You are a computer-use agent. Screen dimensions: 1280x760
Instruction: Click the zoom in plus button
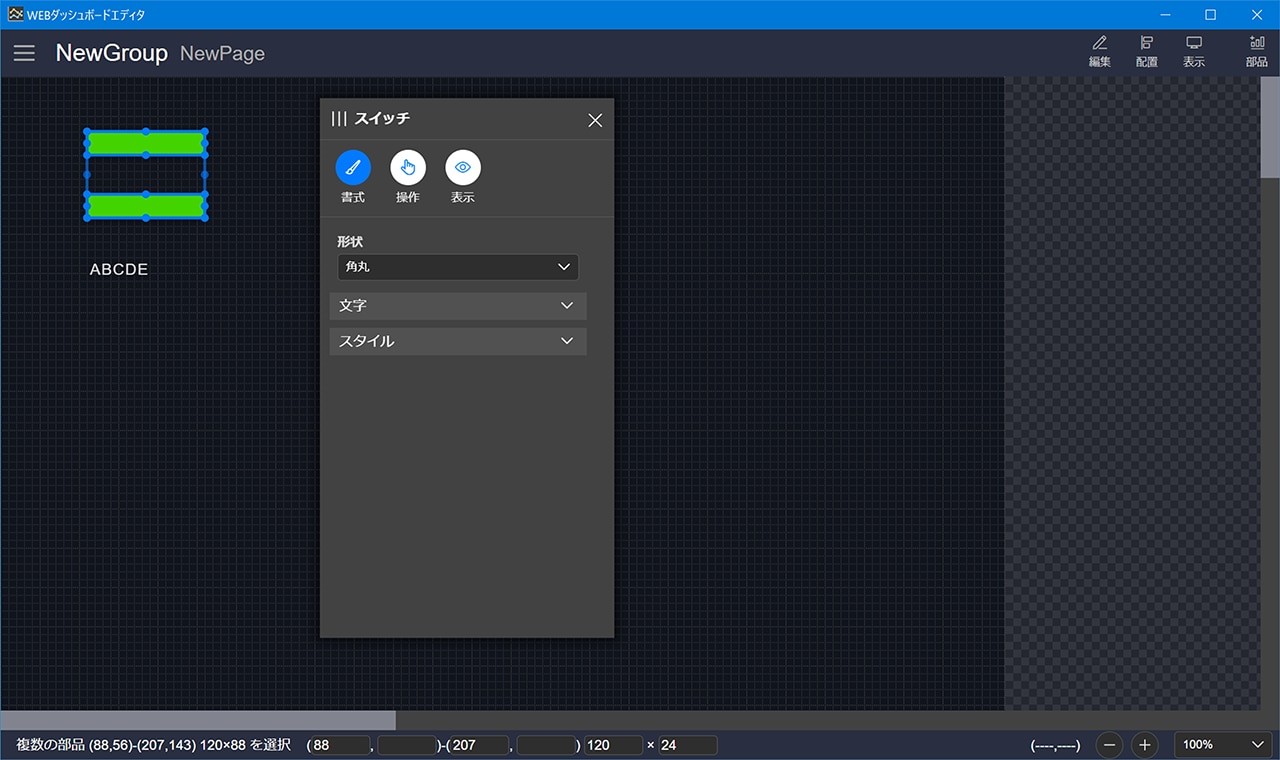tap(1145, 745)
